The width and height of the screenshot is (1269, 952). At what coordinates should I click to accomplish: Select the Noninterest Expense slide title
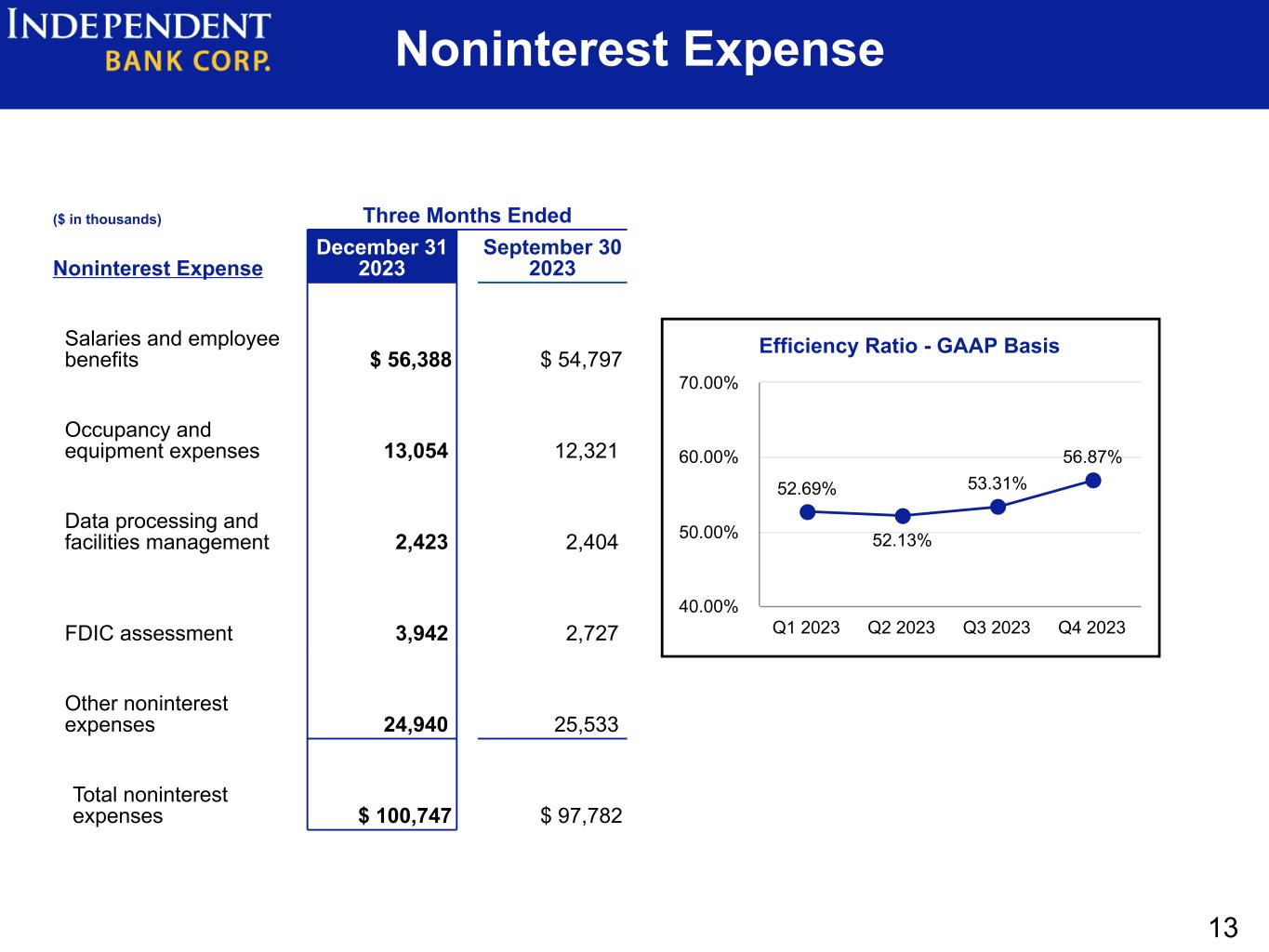click(640, 49)
